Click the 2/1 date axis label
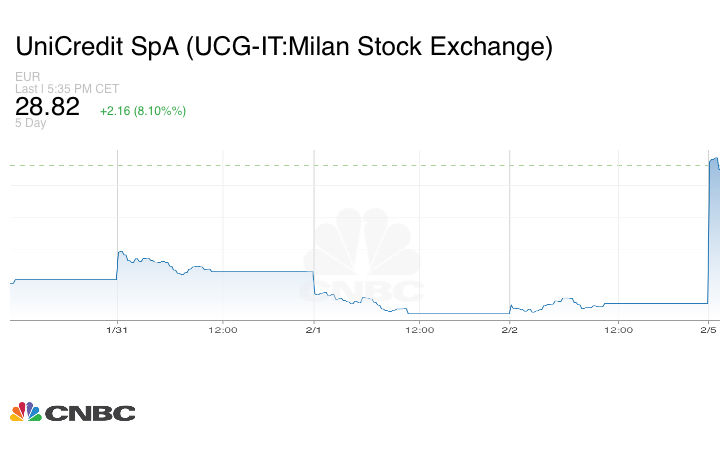 pos(313,329)
